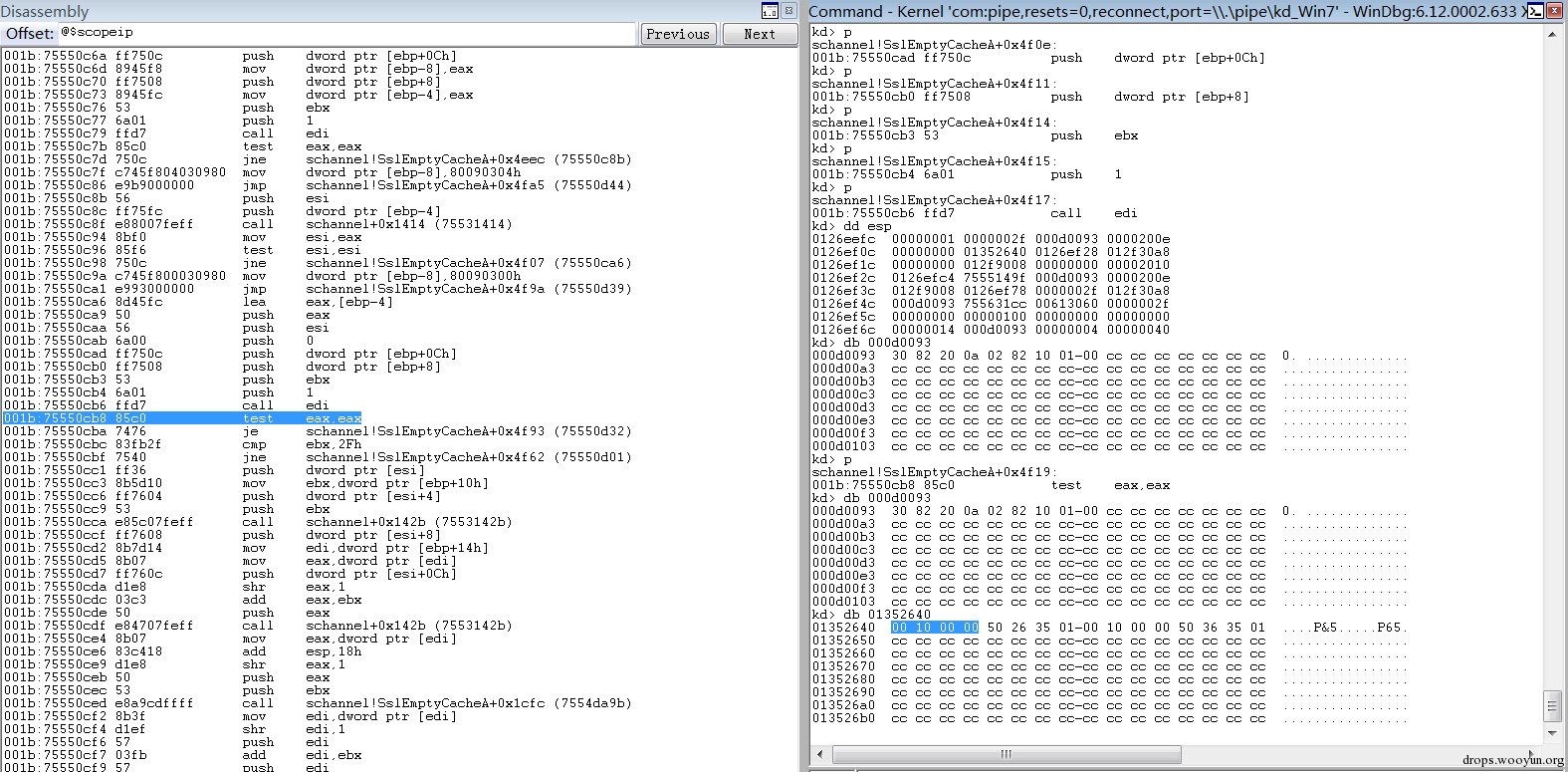Click highlighted bytes '00 10 00 00' at 01352640
Image resolution: width=1568 pixels, height=772 pixels.
pos(935,628)
